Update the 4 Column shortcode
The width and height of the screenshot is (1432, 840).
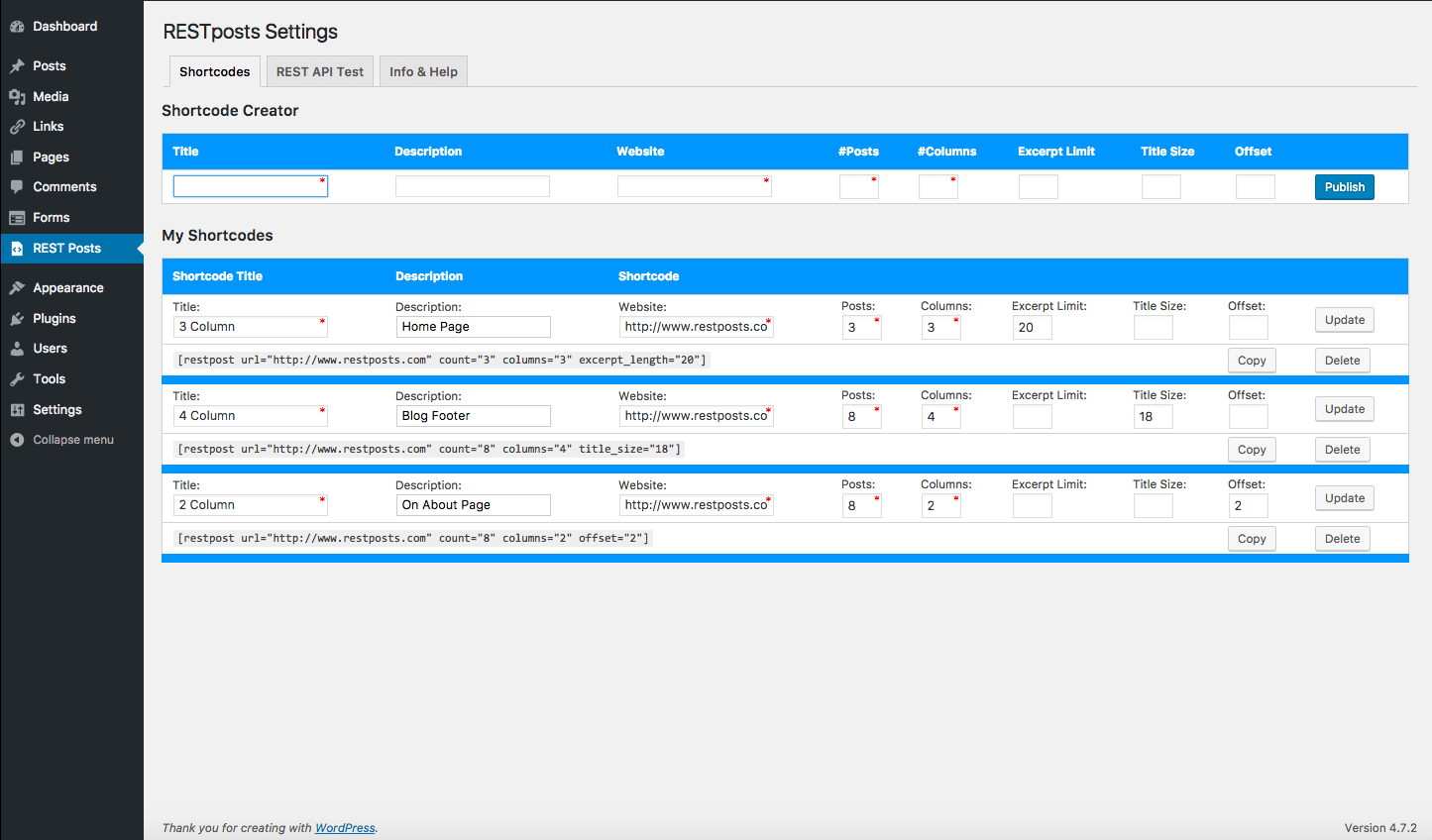point(1345,409)
